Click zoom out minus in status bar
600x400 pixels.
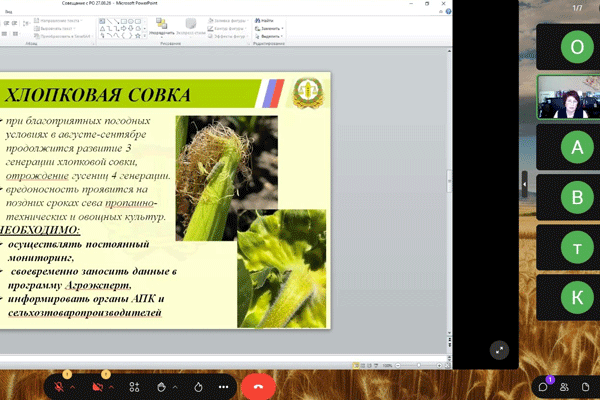(398, 366)
